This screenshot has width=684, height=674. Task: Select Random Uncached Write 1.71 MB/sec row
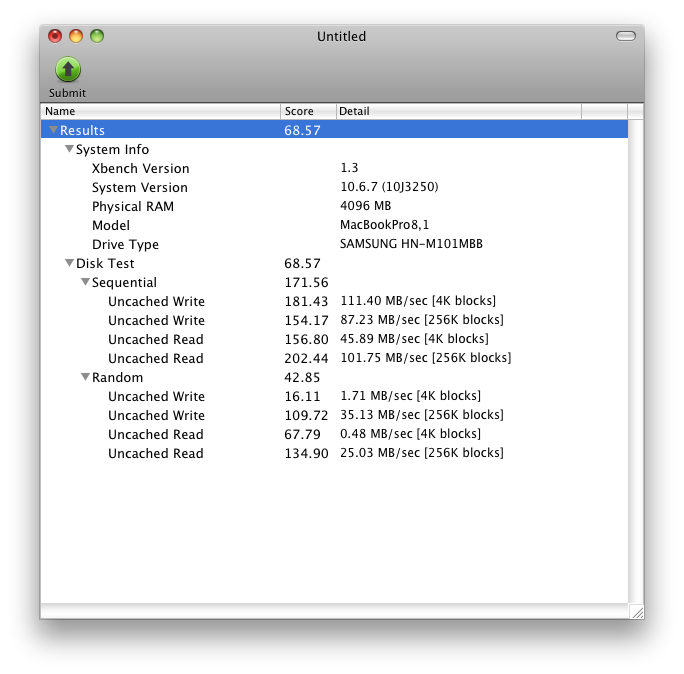(334, 396)
